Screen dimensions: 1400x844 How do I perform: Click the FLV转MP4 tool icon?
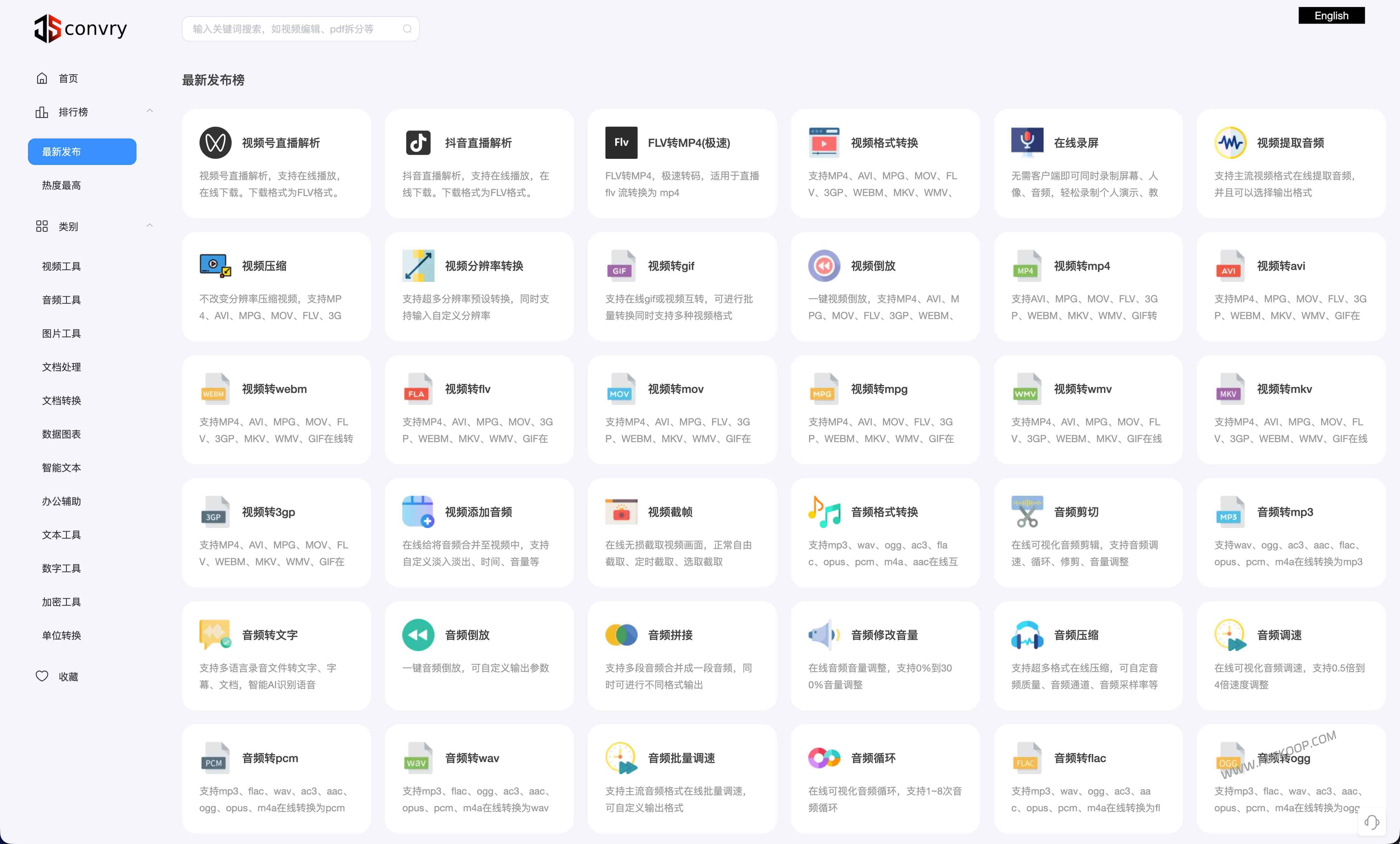621,143
